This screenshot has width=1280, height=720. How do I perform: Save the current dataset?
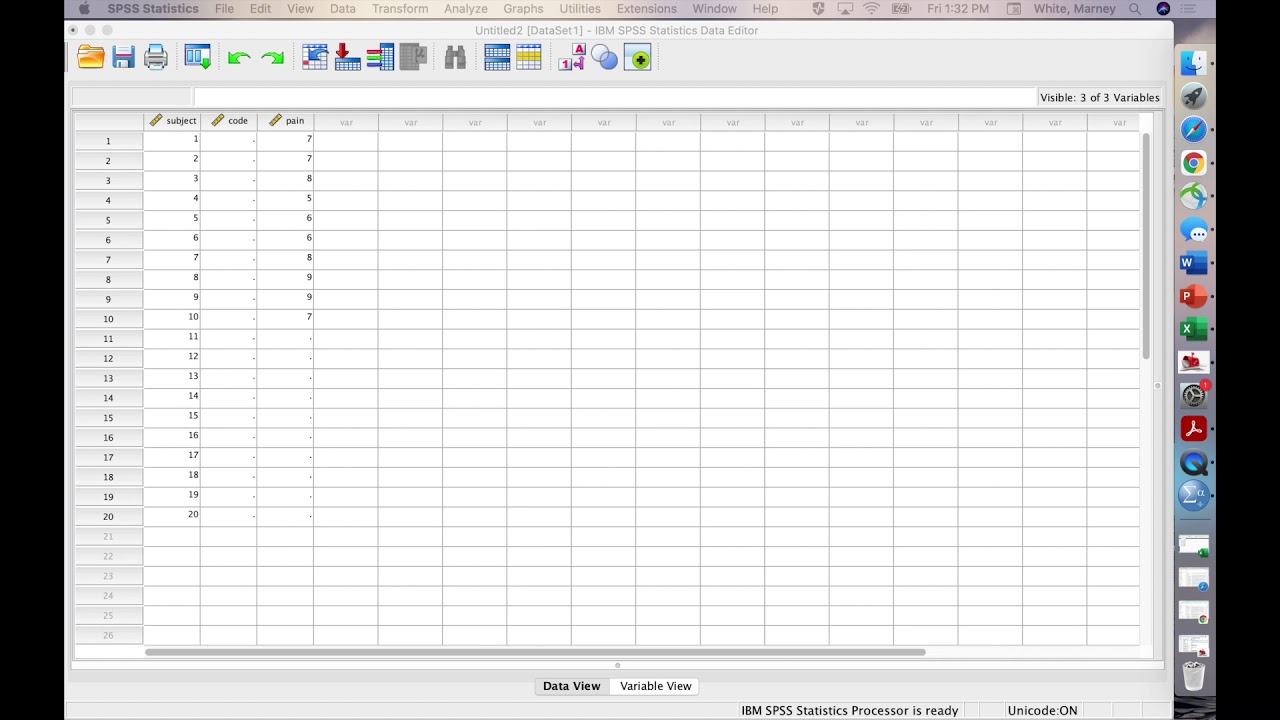click(x=123, y=57)
